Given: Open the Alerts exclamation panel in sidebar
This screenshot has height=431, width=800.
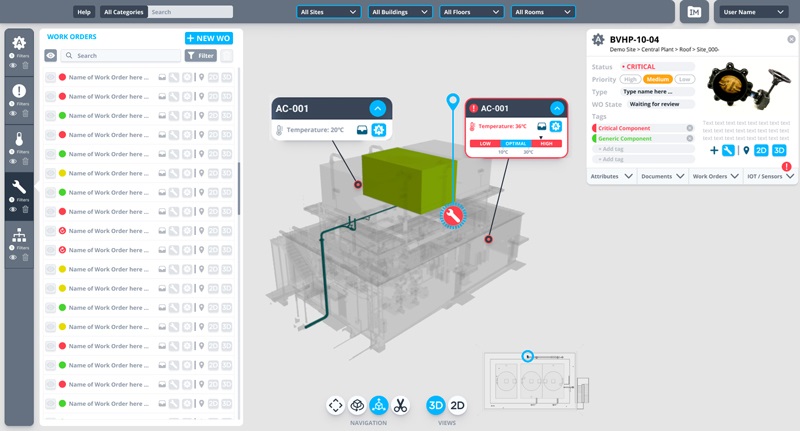Looking at the screenshot, I should [x=19, y=91].
